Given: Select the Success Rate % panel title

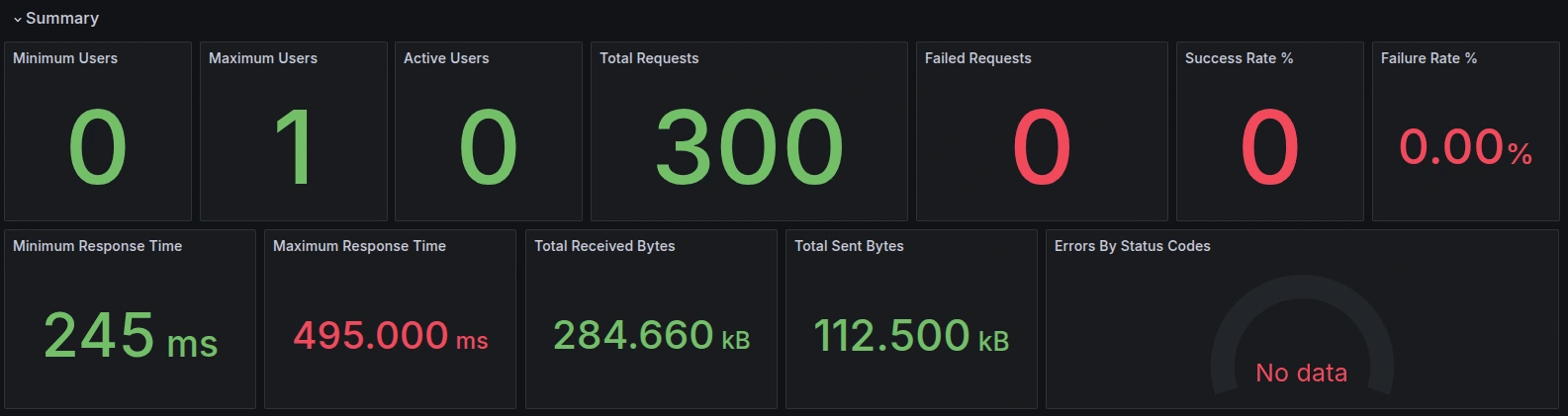Looking at the screenshot, I should point(1239,58).
